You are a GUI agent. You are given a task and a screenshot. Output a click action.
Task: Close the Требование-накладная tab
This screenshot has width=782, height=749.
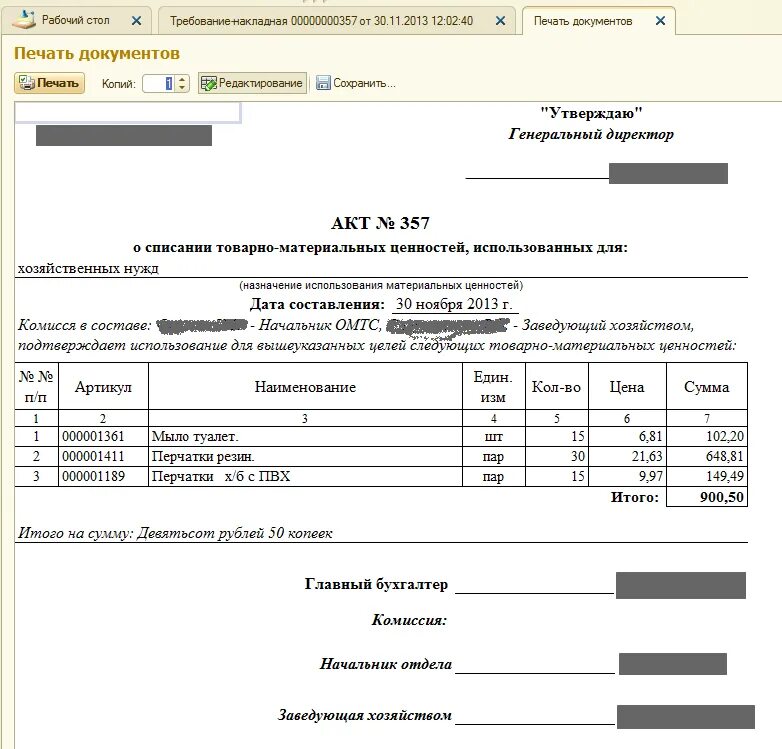pos(500,20)
